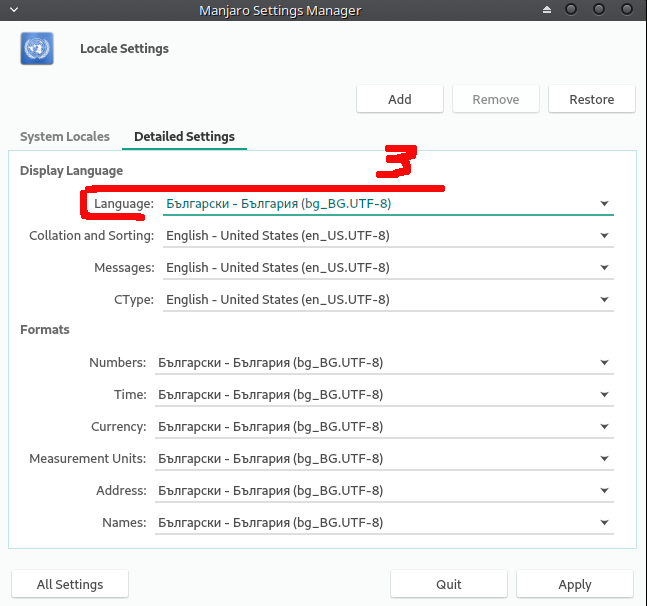Open the Names format dropdown
The width and height of the screenshot is (647, 606).
tap(384, 523)
